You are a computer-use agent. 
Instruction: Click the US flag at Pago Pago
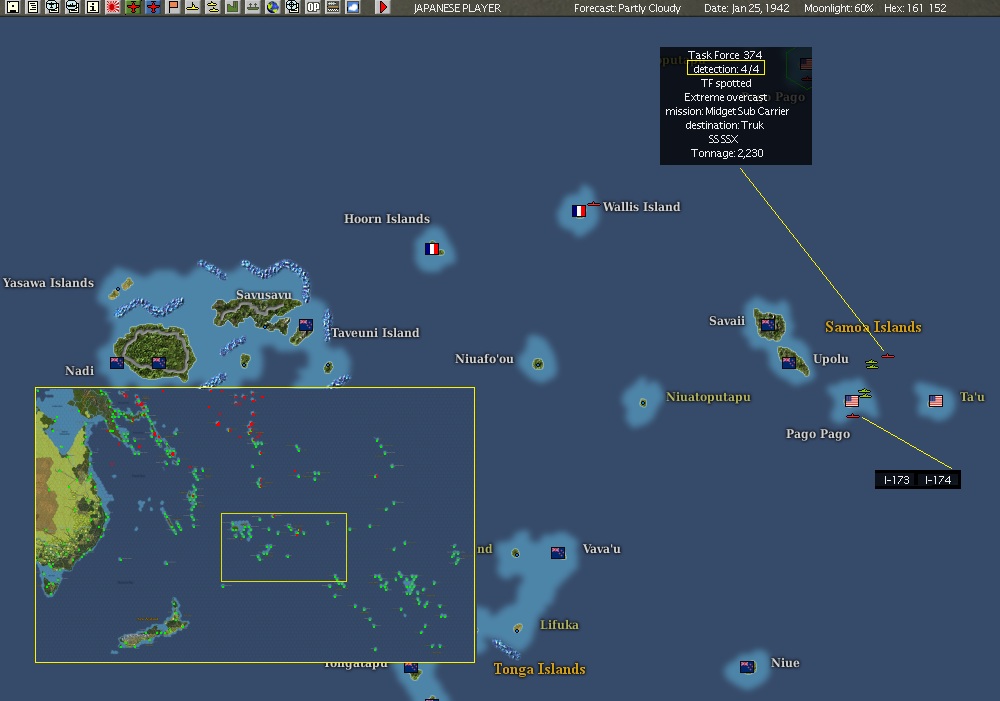click(x=852, y=401)
